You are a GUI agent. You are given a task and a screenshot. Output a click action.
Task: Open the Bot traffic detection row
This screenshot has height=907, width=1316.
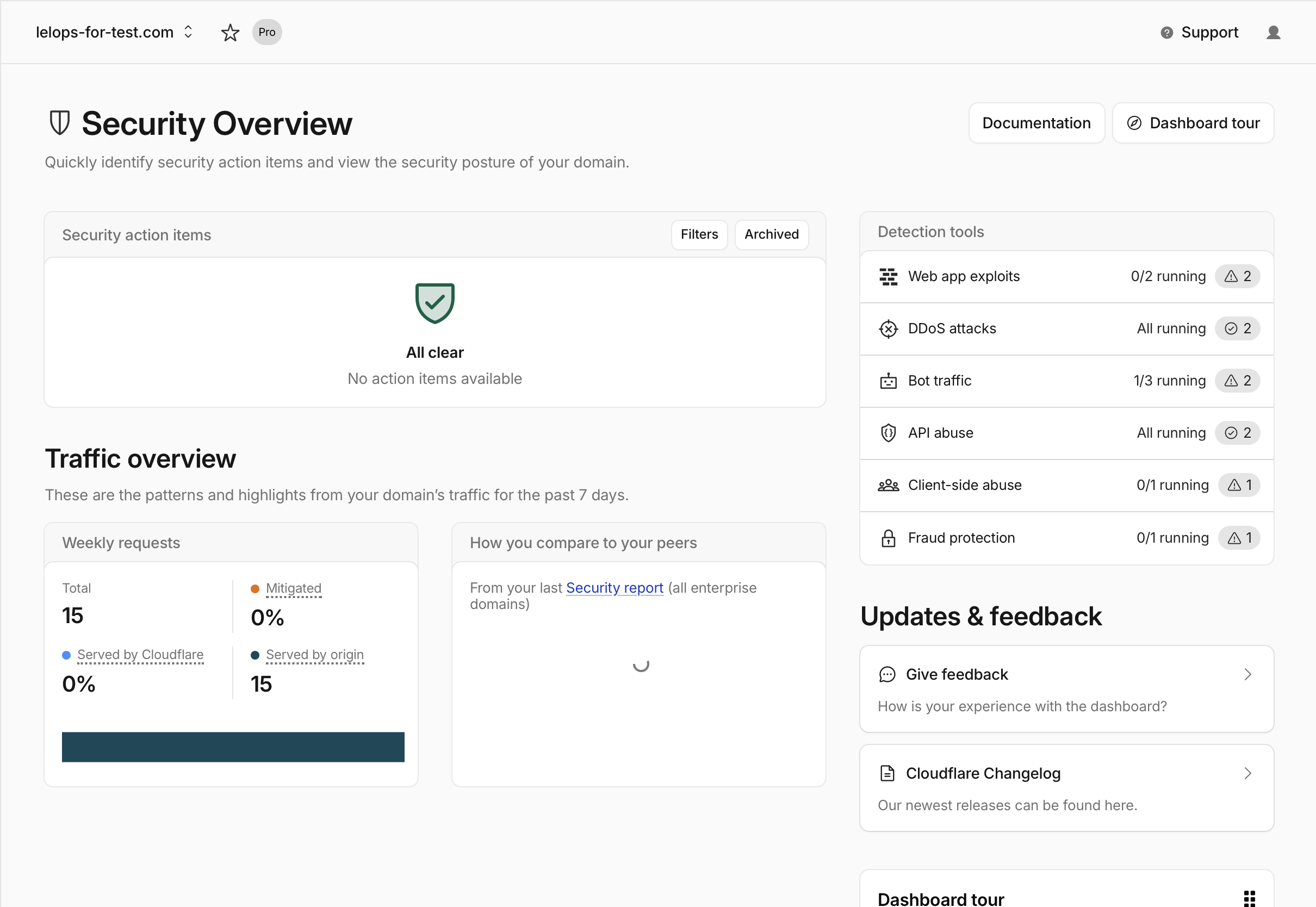click(1066, 381)
